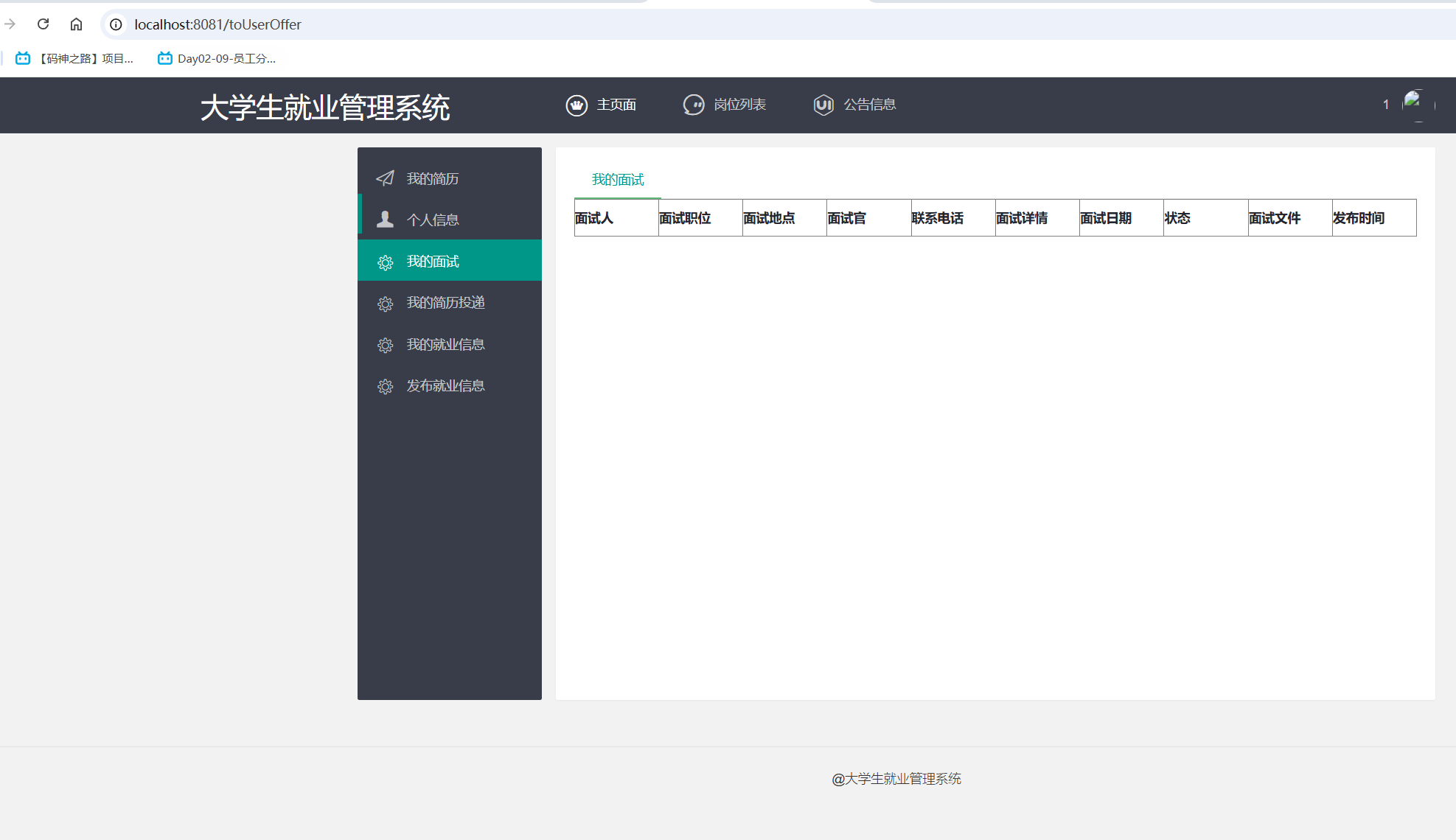Click the gear icon beside 我的就业信息
Screen dimensions: 1456x840
coord(385,345)
